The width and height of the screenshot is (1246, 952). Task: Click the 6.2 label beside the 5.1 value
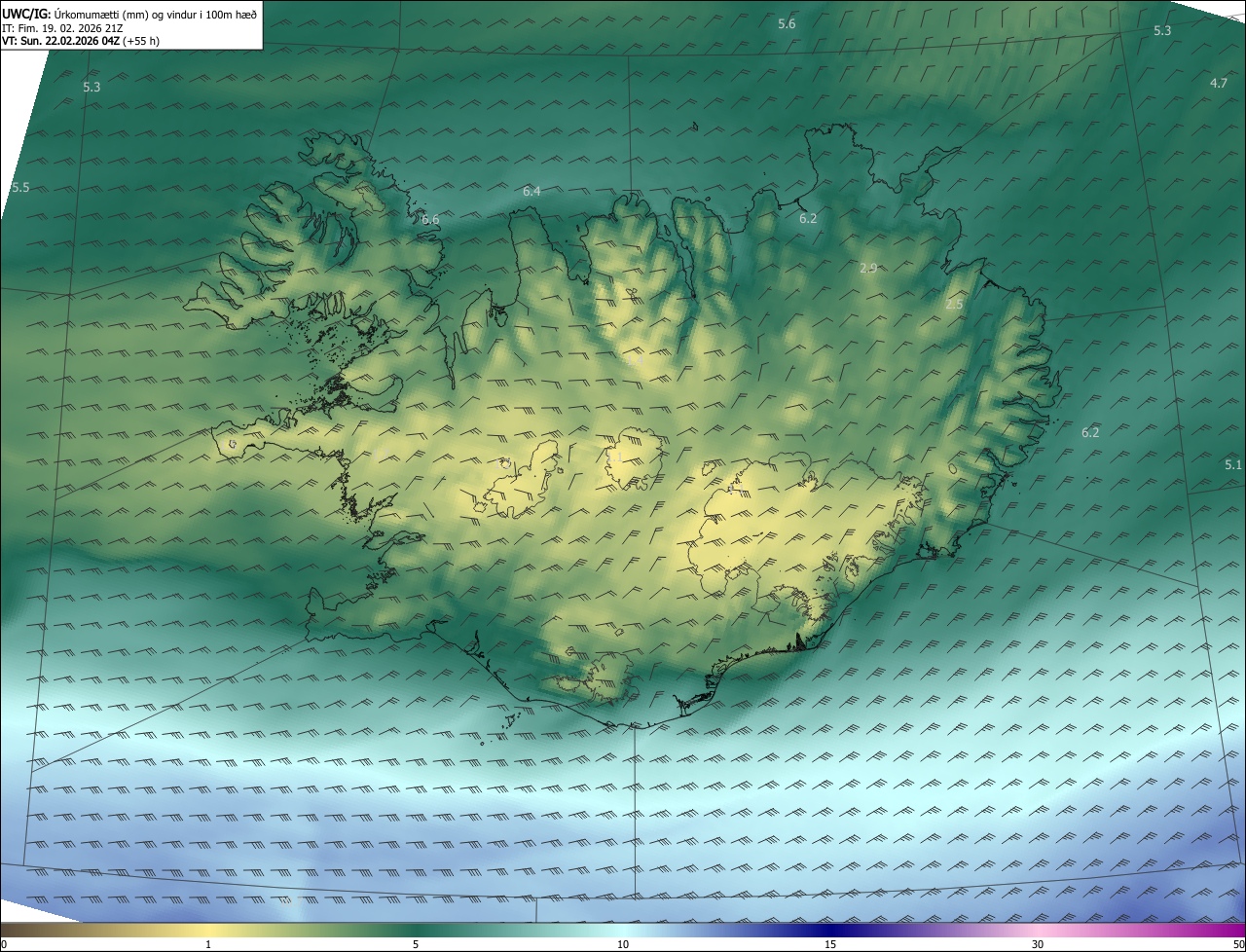coord(1090,432)
